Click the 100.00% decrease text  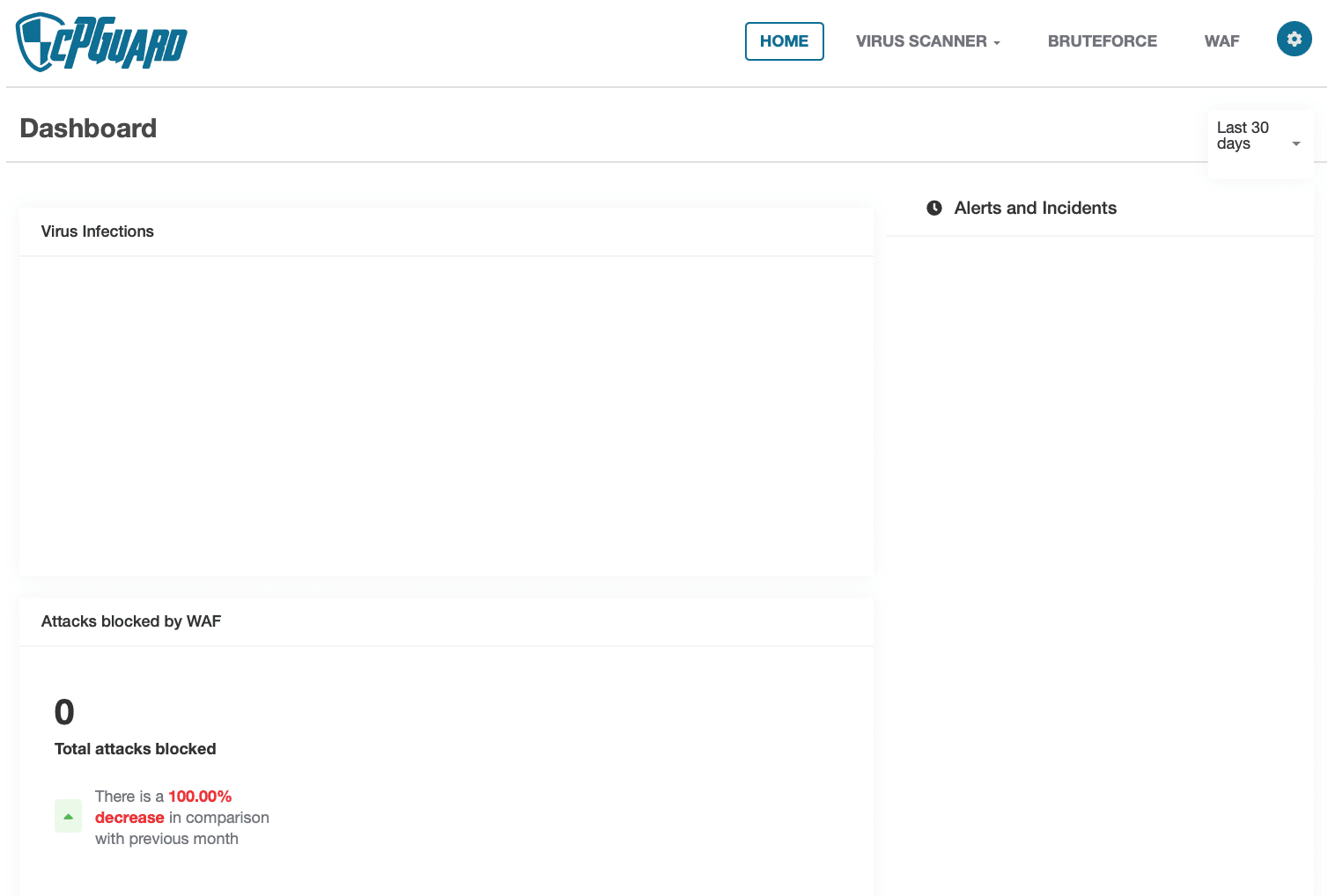(199, 797)
